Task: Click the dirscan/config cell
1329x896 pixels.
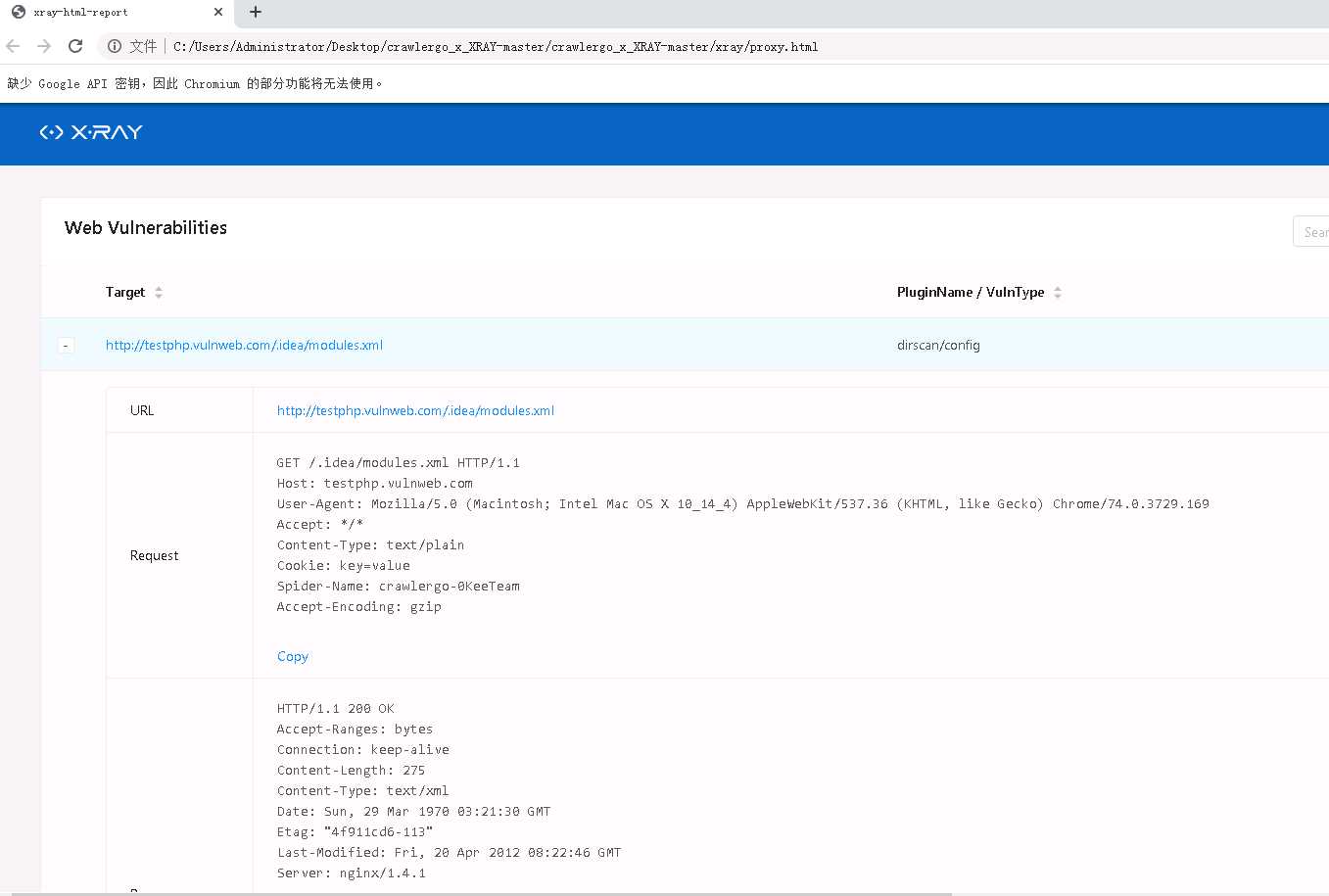Action: point(938,345)
